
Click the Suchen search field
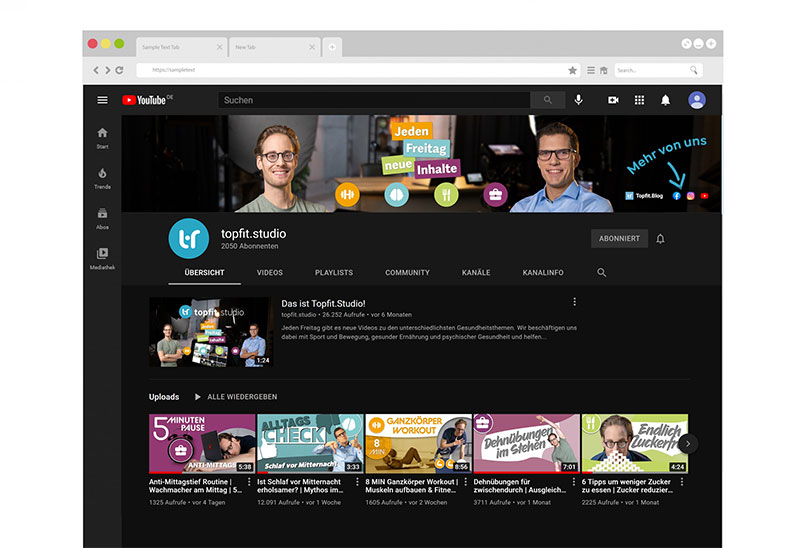[x=374, y=100]
